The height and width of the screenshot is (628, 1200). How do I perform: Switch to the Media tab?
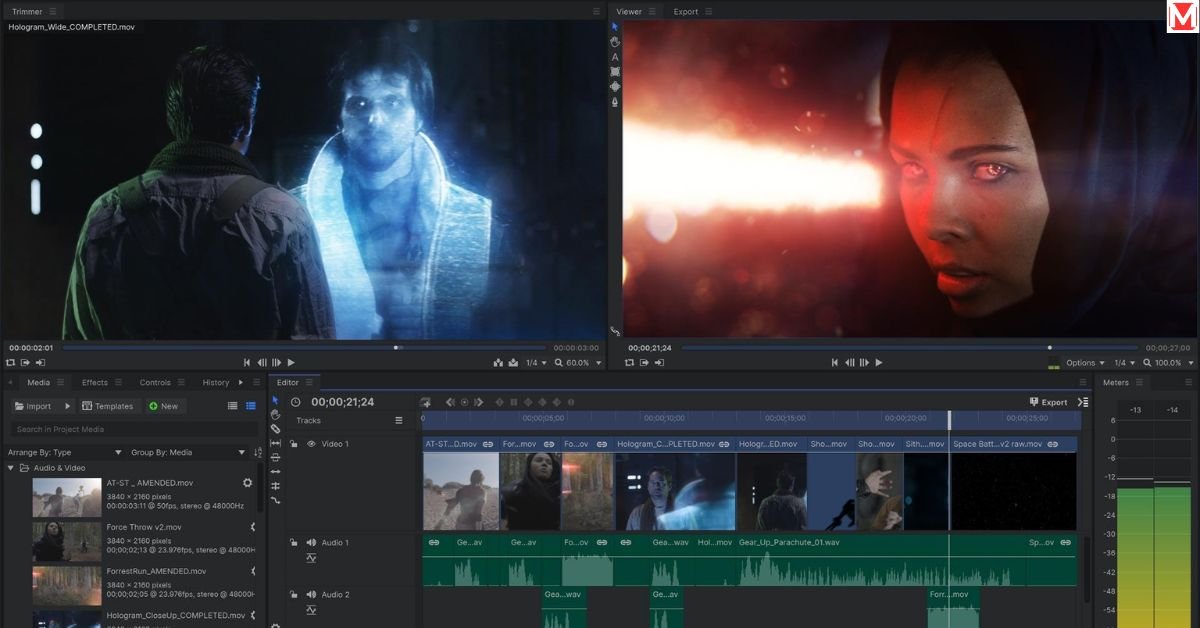[38, 382]
